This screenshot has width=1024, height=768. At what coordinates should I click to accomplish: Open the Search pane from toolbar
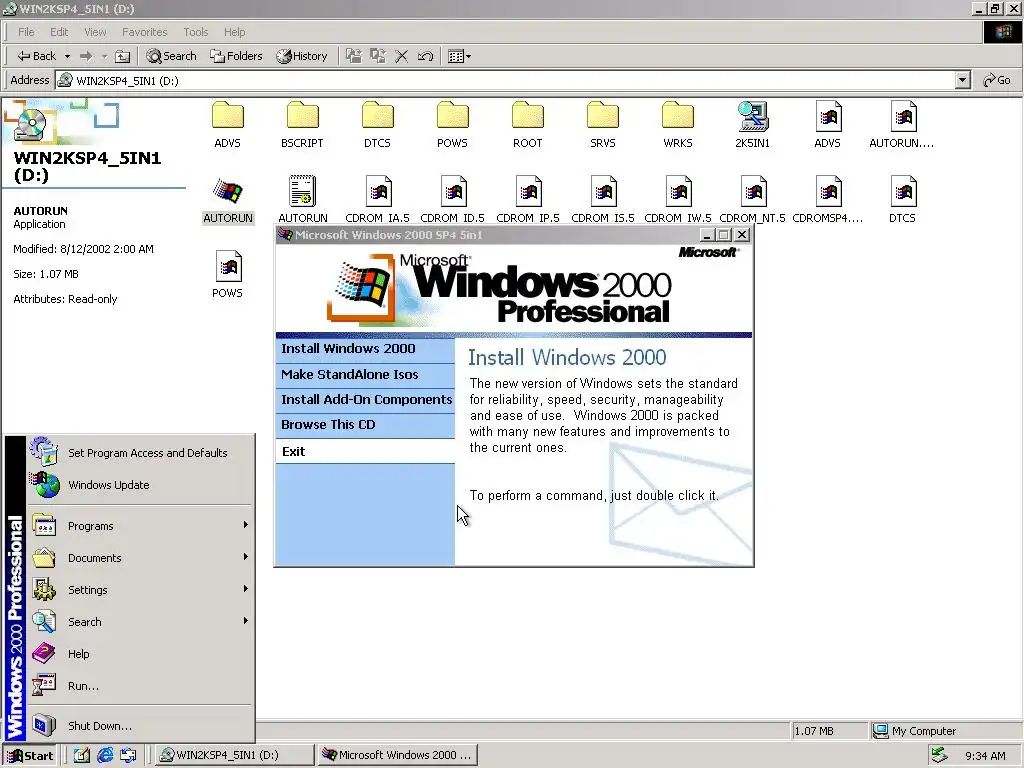172,56
